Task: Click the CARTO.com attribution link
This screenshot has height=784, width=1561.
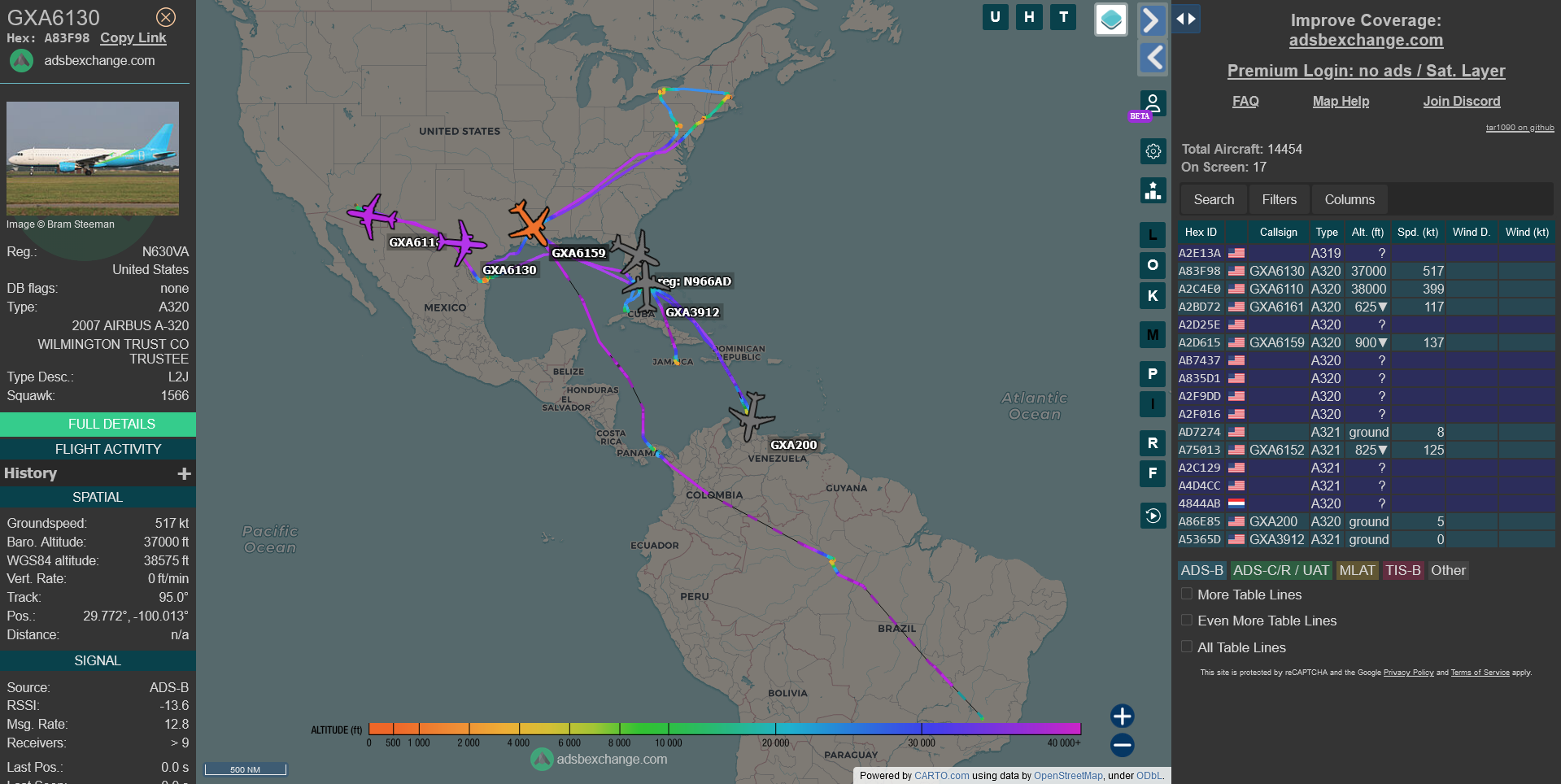Action: tap(941, 776)
